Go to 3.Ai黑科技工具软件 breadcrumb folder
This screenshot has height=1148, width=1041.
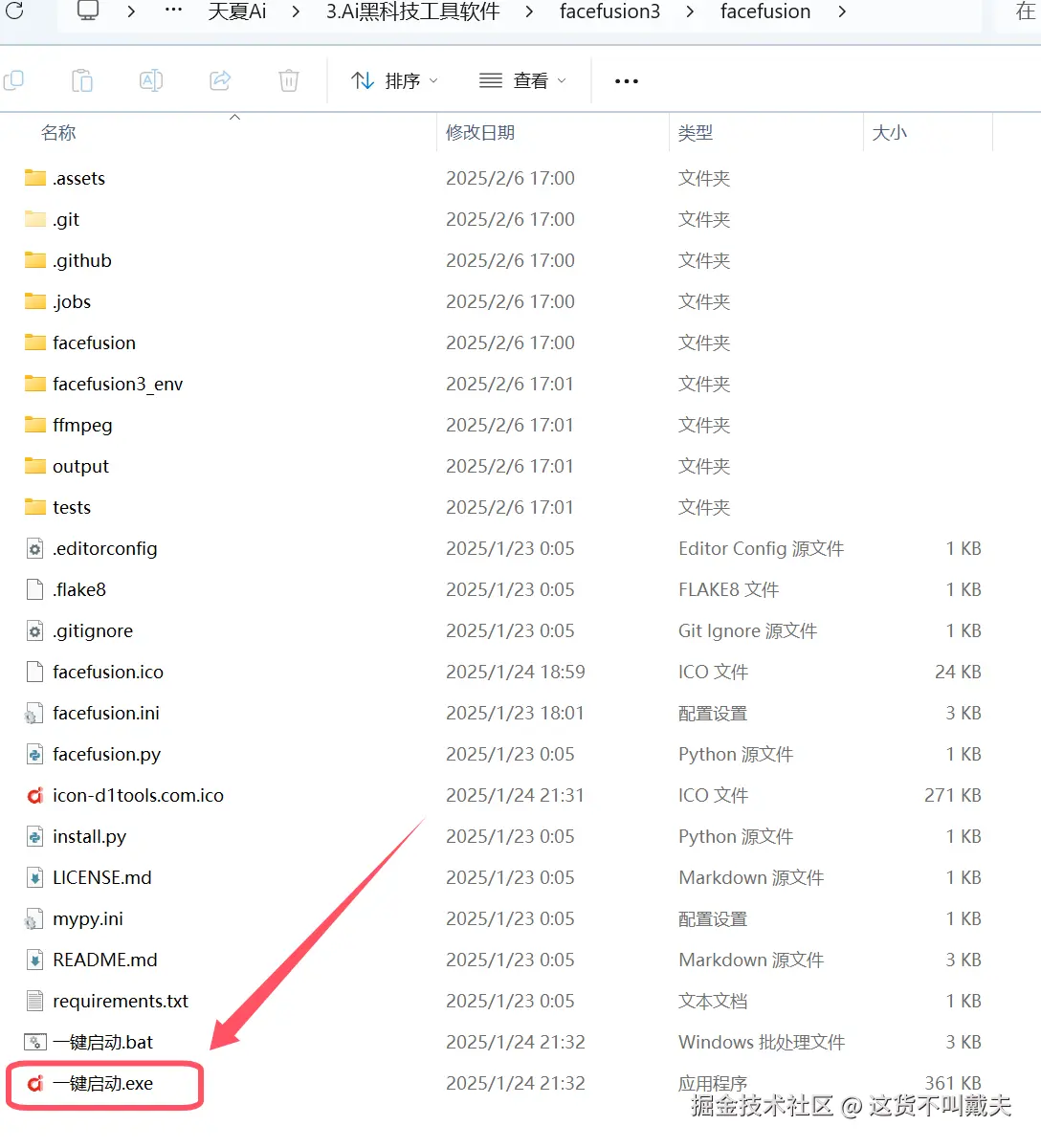[413, 11]
